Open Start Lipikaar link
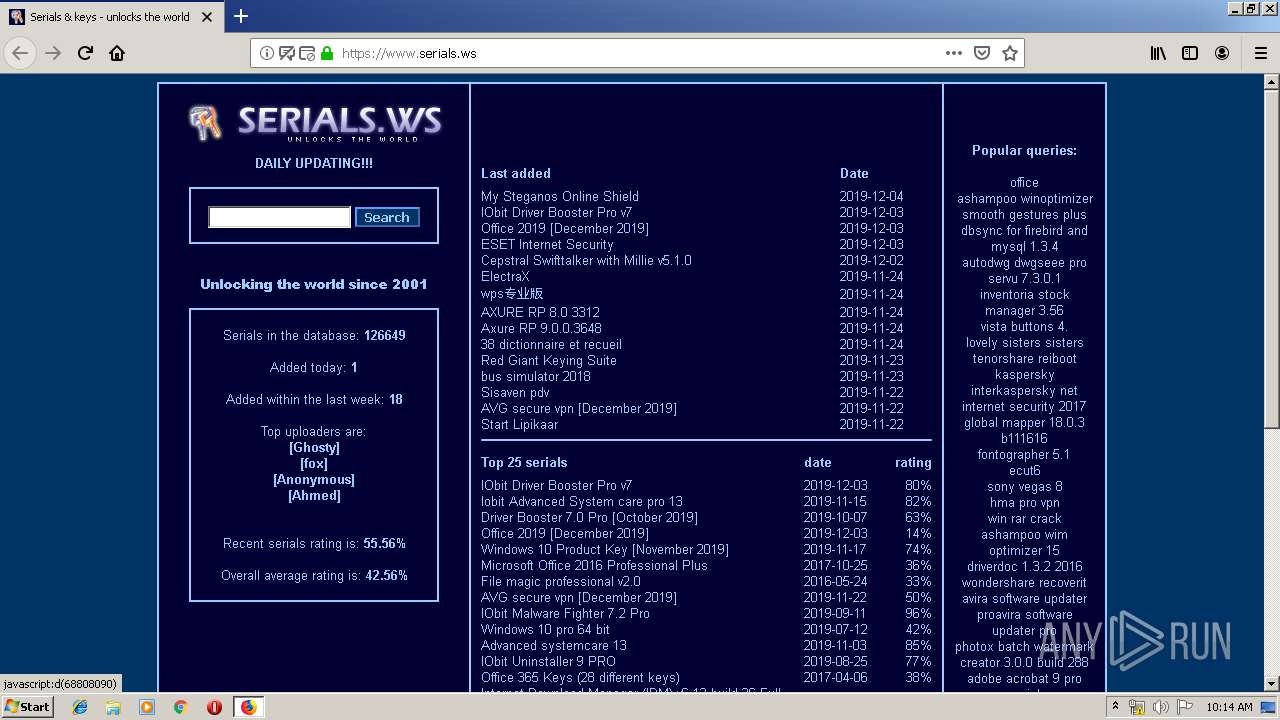This screenshot has height=720, width=1280. pyautogui.click(x=520, y=424)
